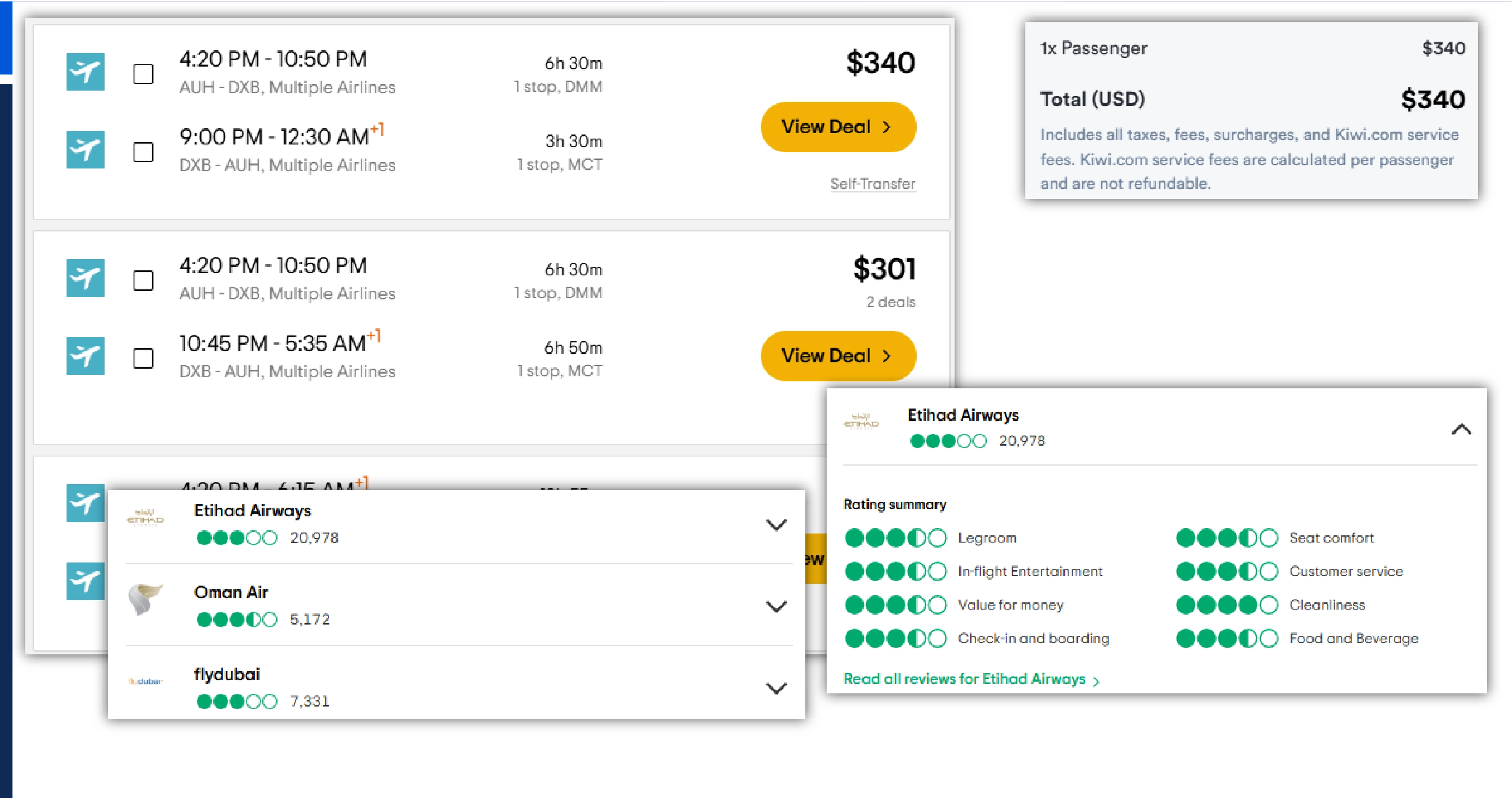
Task: Expand Etihad Airways in the airline list
Action: tap(776, 525)
